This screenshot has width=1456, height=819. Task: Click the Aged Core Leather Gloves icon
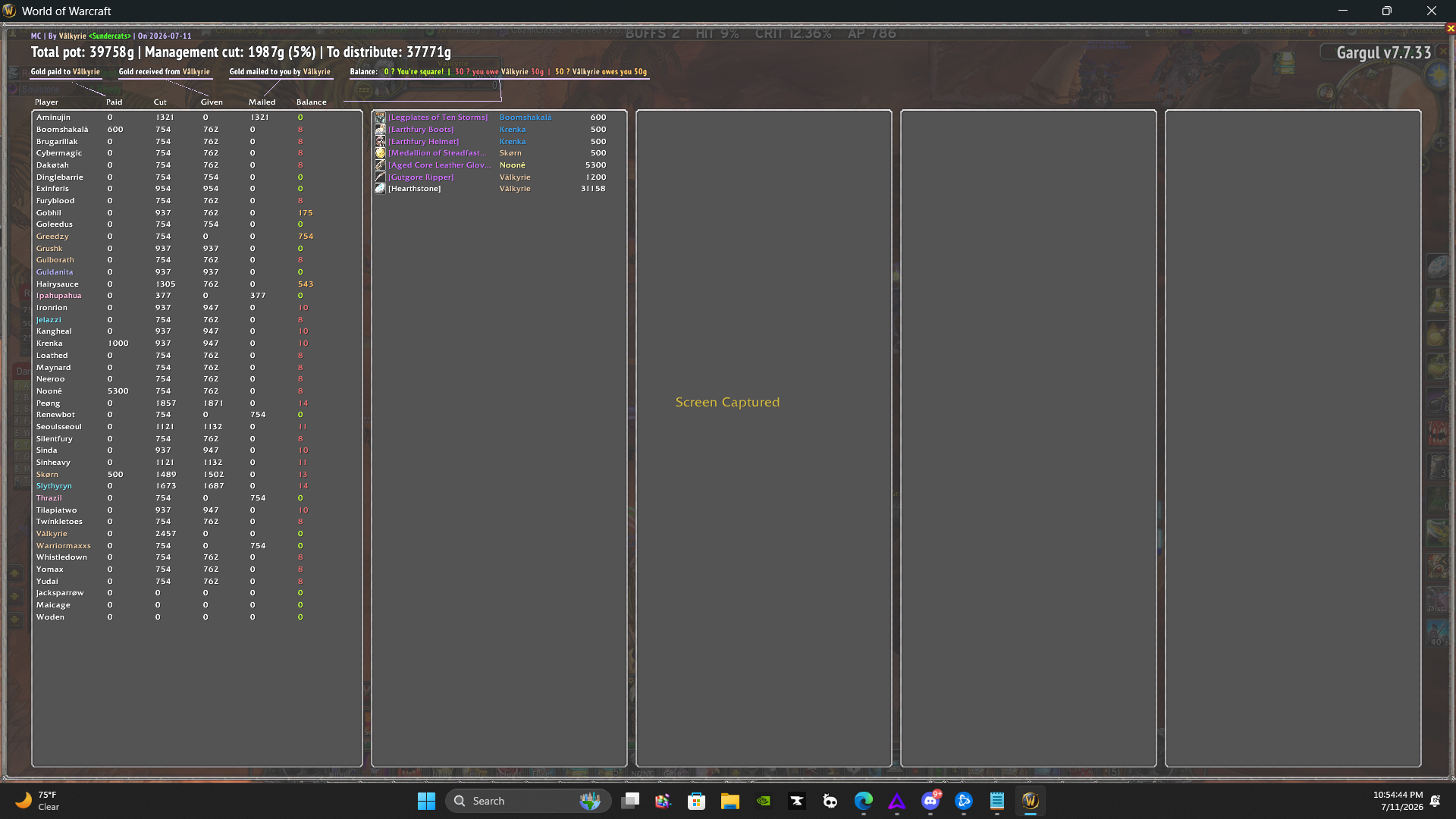[380, 165]
